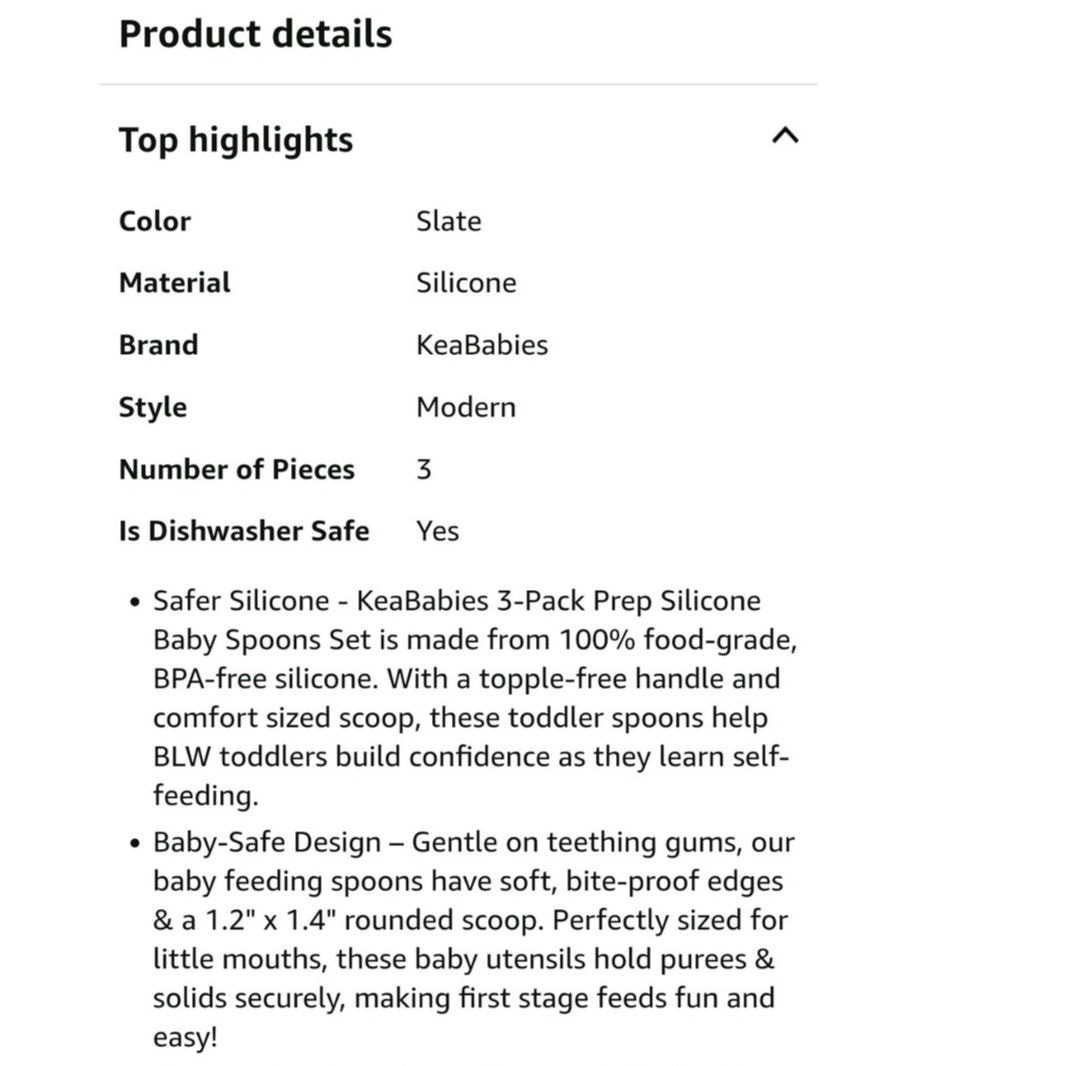1066x1066 pixels.
Task: Click the Slate color value
Action: [x=448, y=221]
